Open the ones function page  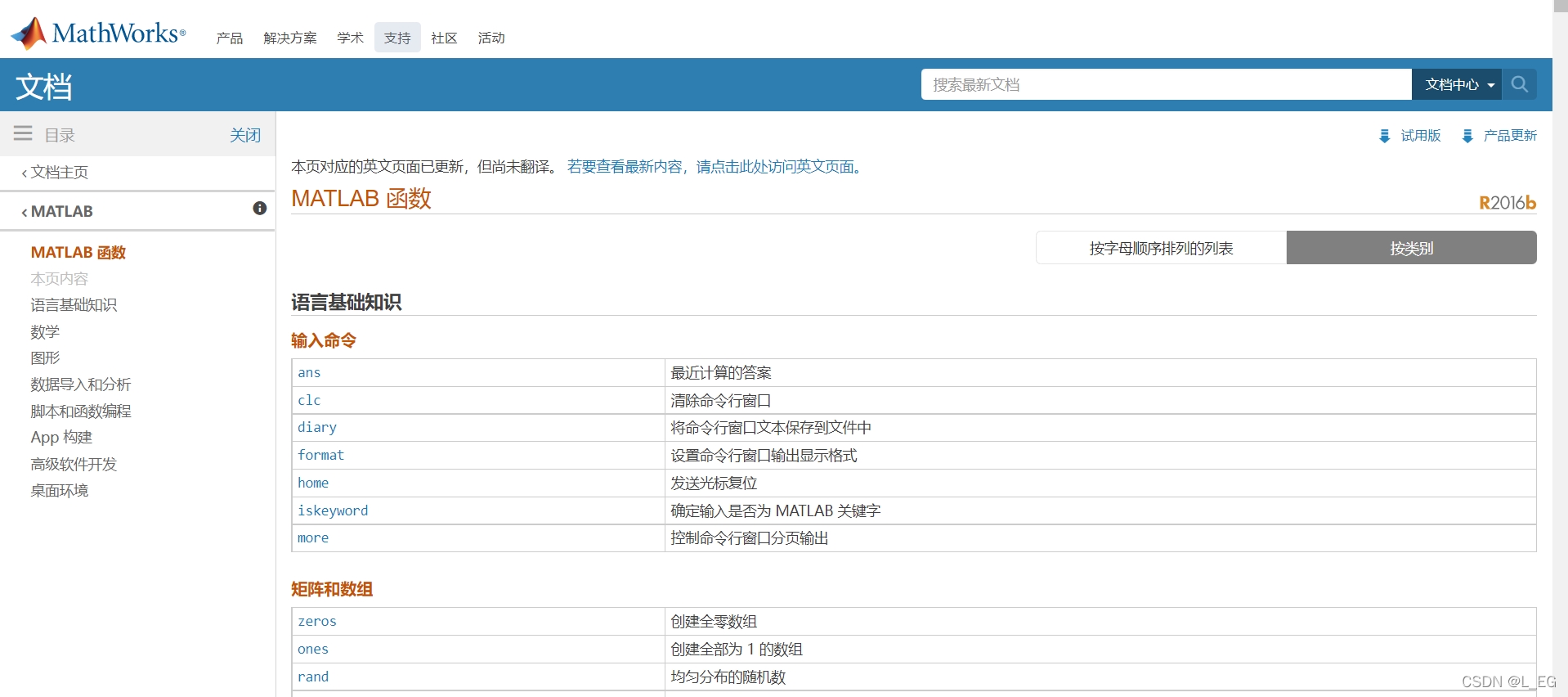pyautogui.click(x=313, y=649)
